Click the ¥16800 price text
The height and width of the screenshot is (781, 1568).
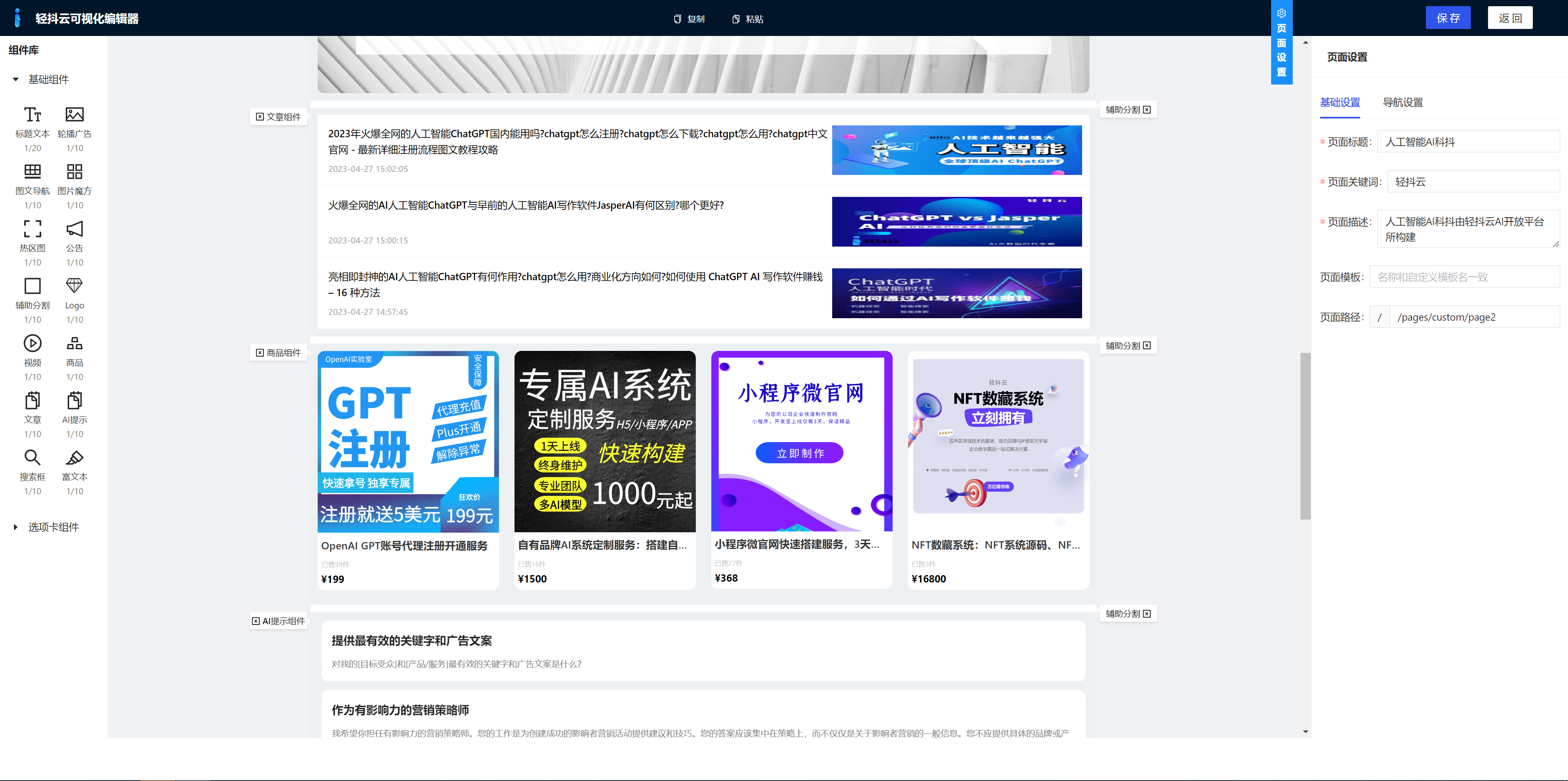tap(928, 579)
